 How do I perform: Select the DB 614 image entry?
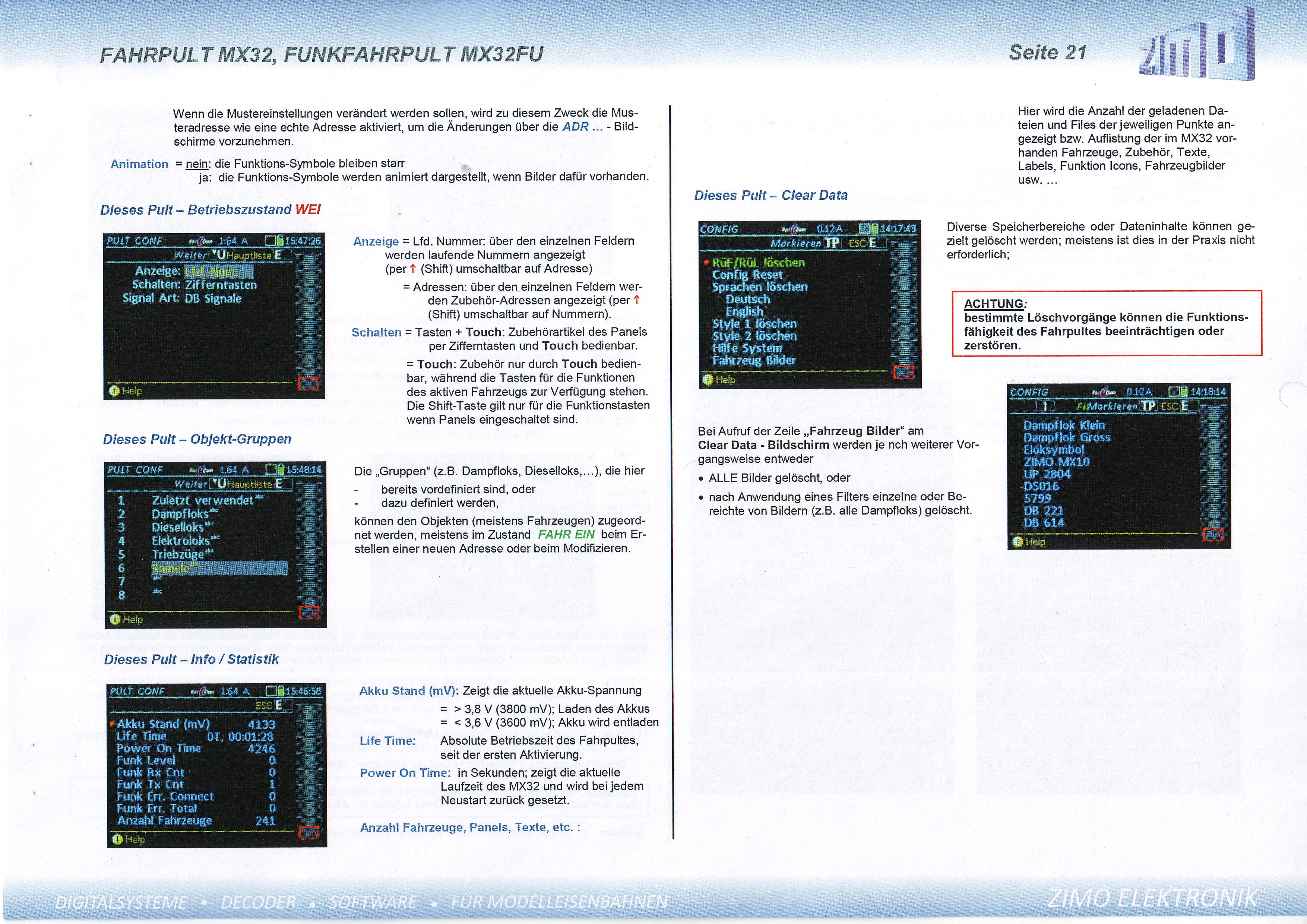click(1044, 523)
